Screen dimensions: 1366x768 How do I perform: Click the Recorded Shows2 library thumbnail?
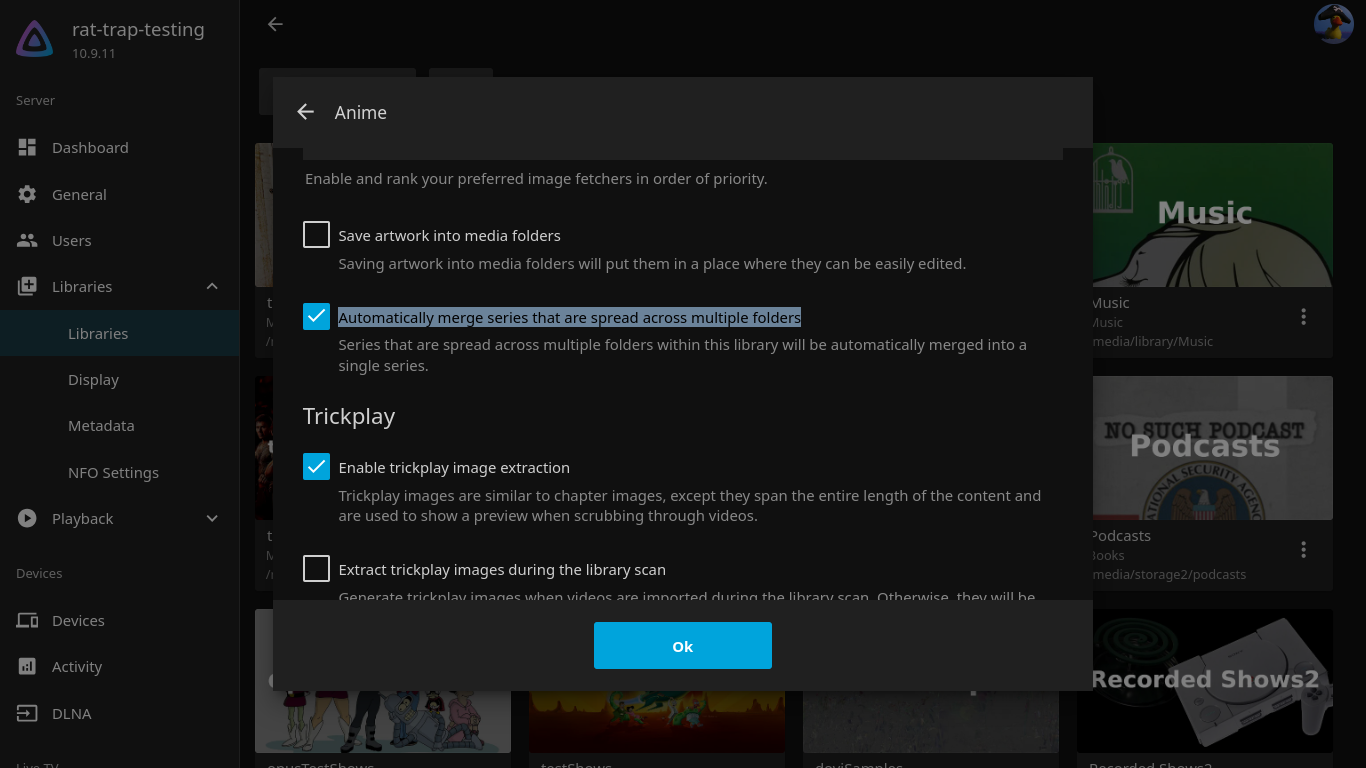[x=1204, y=681]
